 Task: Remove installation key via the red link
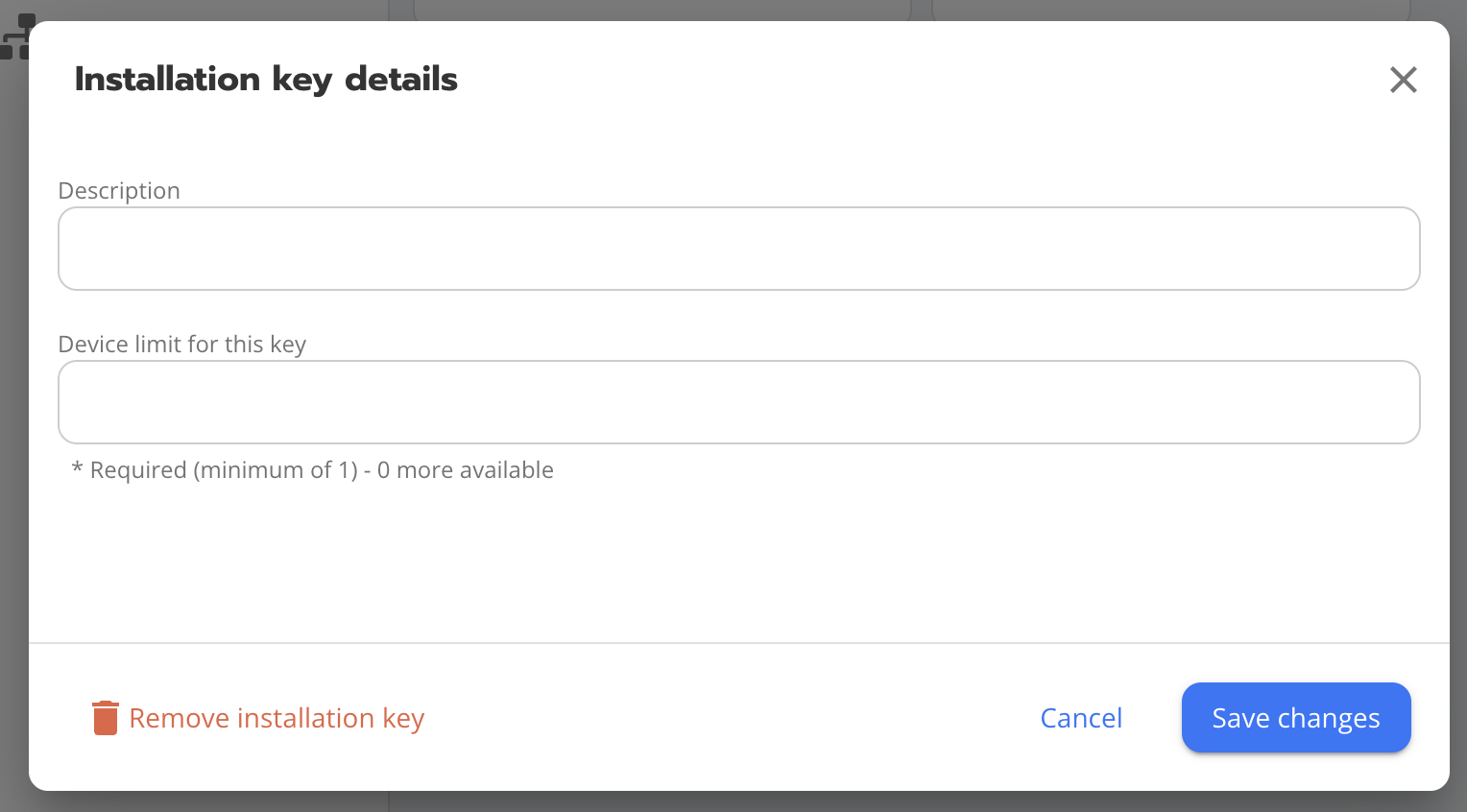pyautogui.click(x=276, y=718)
